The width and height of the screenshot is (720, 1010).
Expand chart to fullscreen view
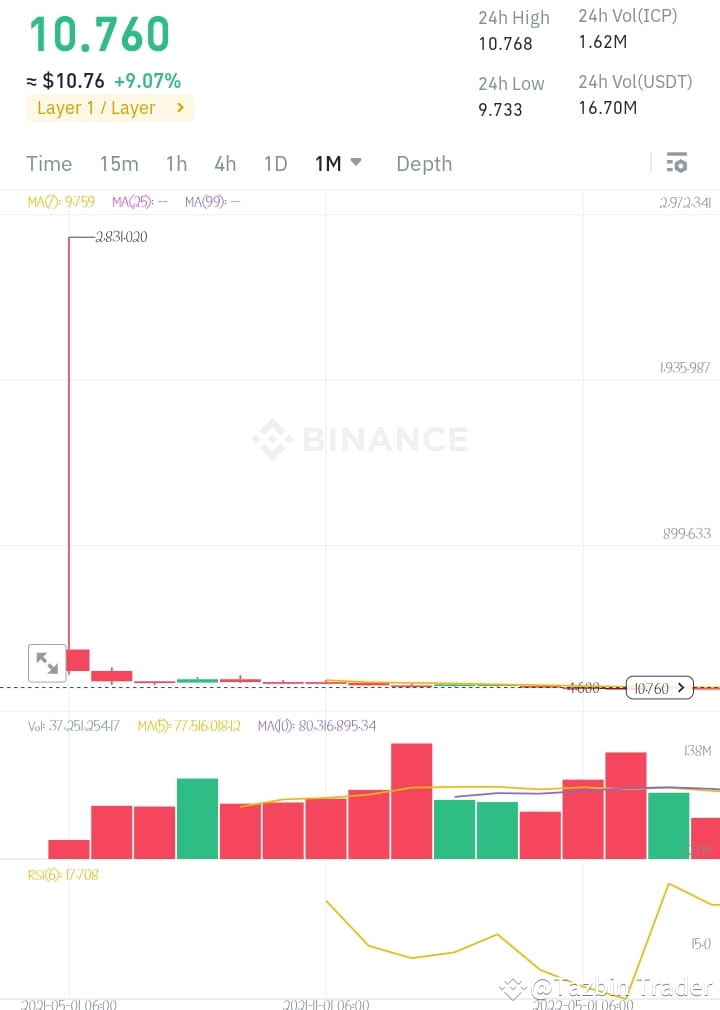47,663
